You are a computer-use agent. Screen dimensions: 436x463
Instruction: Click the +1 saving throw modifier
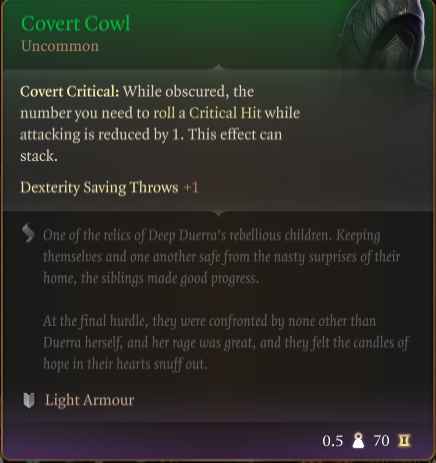[x=191, y=188]
